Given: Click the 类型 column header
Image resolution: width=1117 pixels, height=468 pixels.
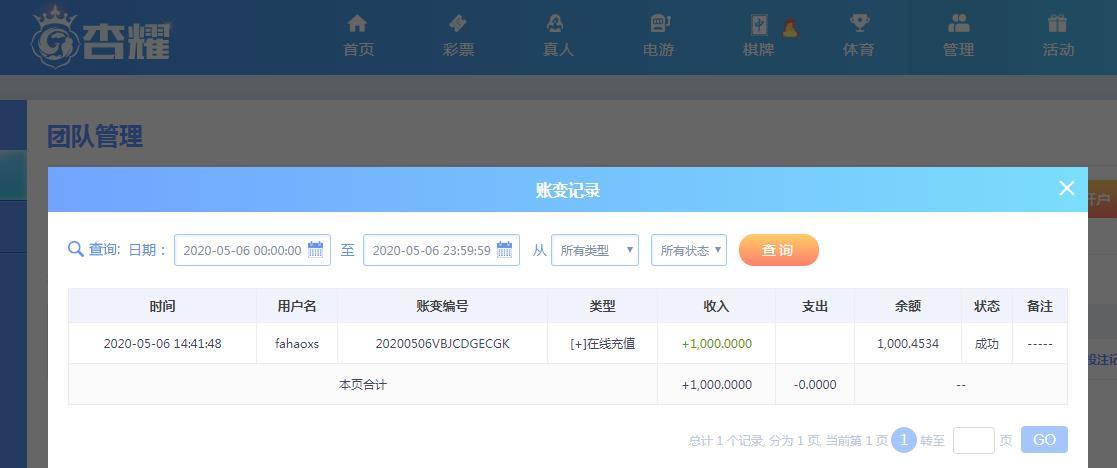Looking at the screenshot, I should click(x=603, y=306).
